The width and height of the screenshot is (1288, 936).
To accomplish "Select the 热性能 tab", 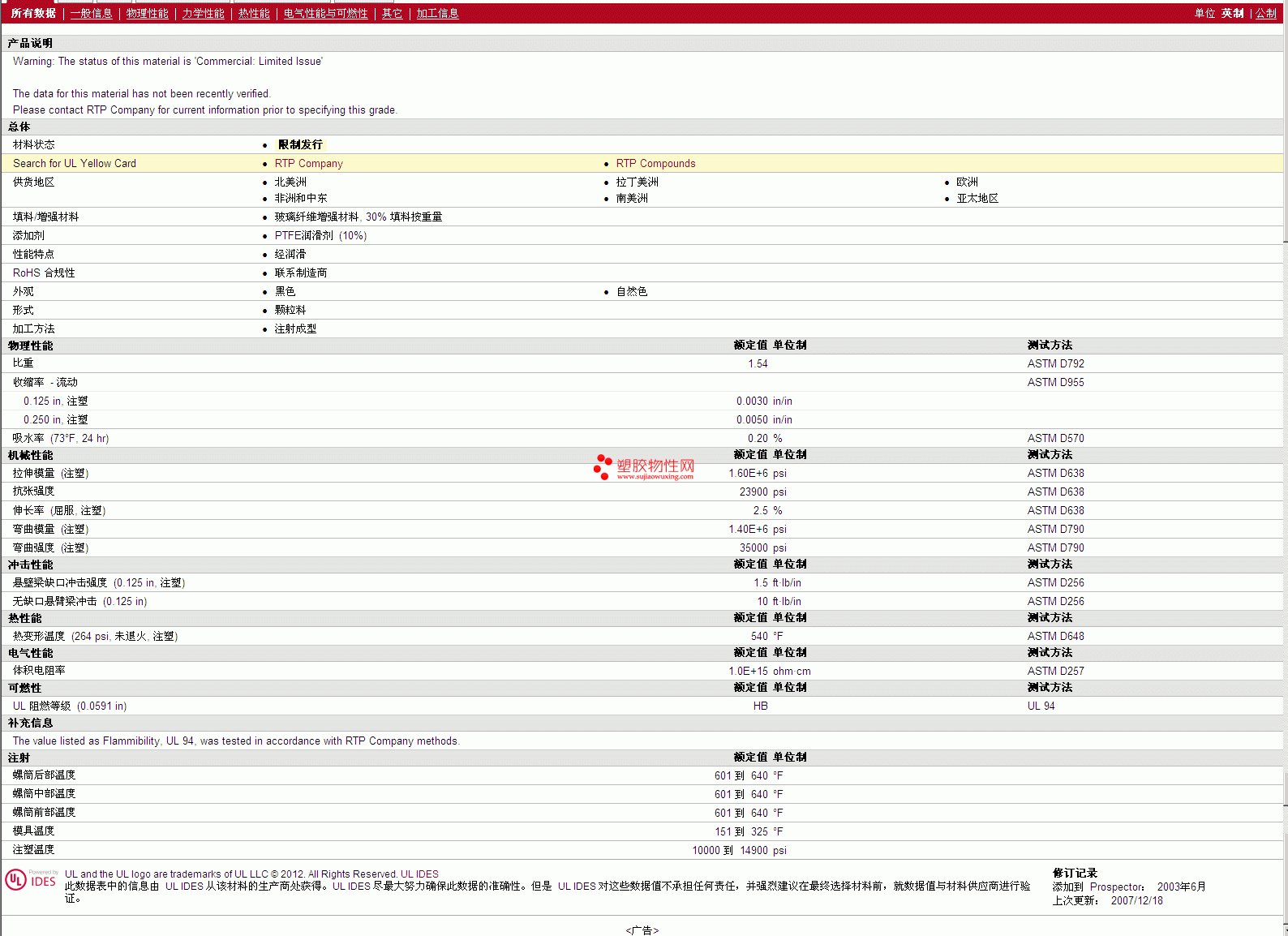I will [254, 14].
